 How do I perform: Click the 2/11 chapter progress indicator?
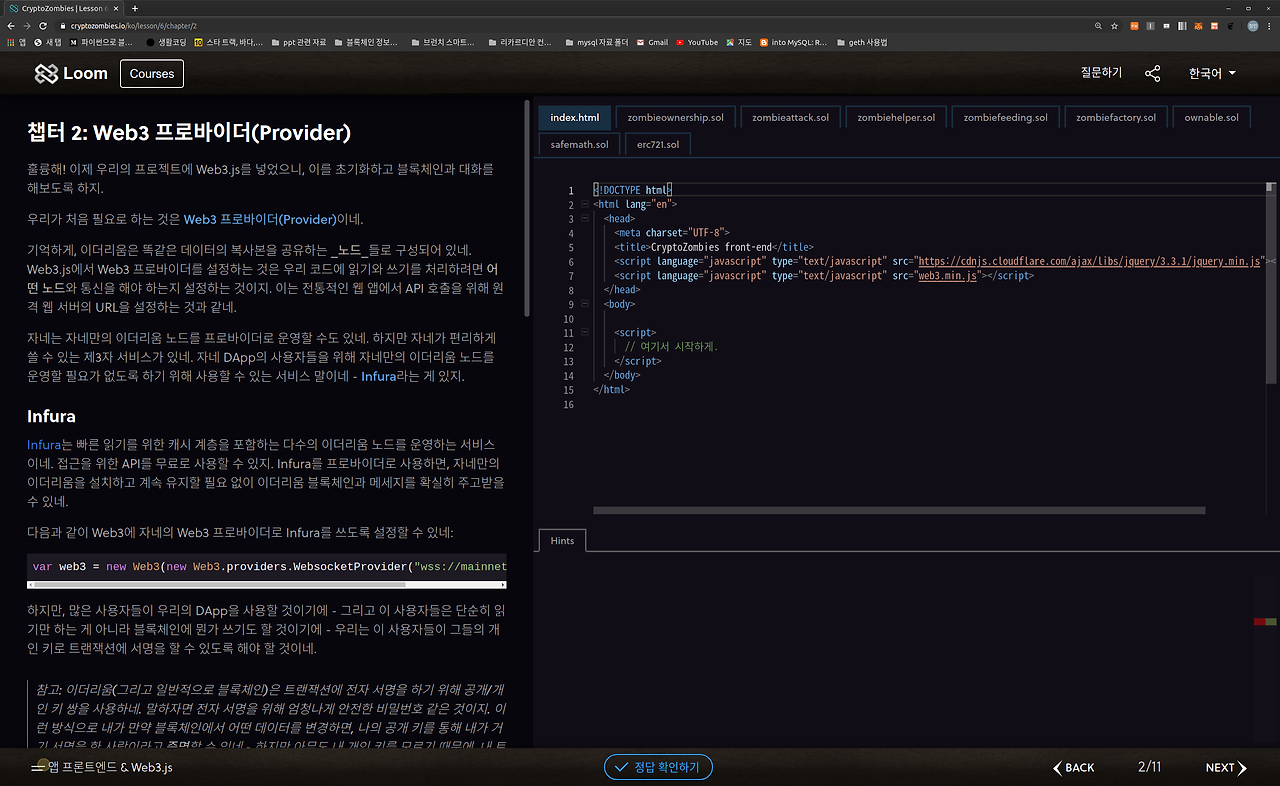(x=1150, y=767)
